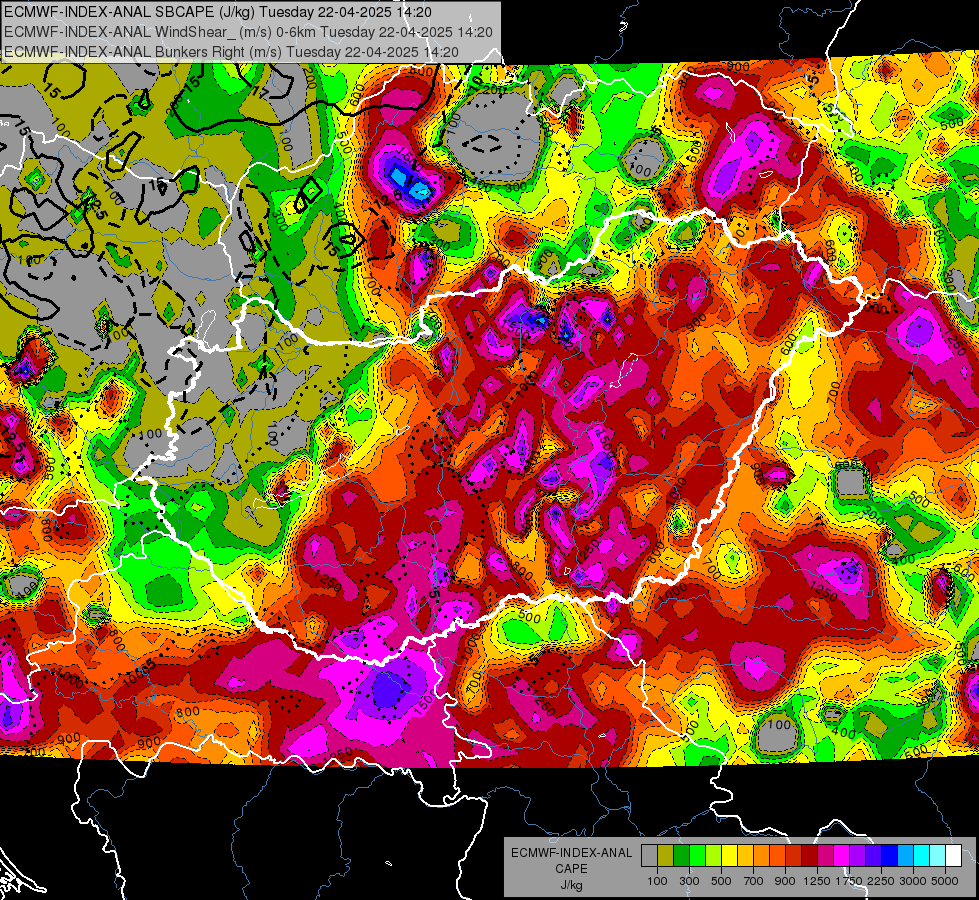The width and height of the screenshot is (979, 900).
Task: Click the legend label 5000
Action: pyautogui.click(x=945, y=881)
